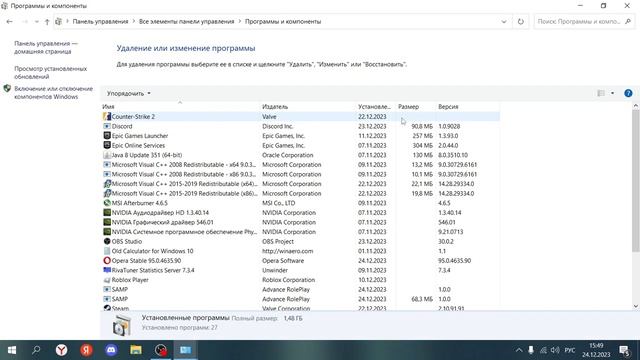
Task: Open Yandex Browser taskbar icon
Action: 62,350
